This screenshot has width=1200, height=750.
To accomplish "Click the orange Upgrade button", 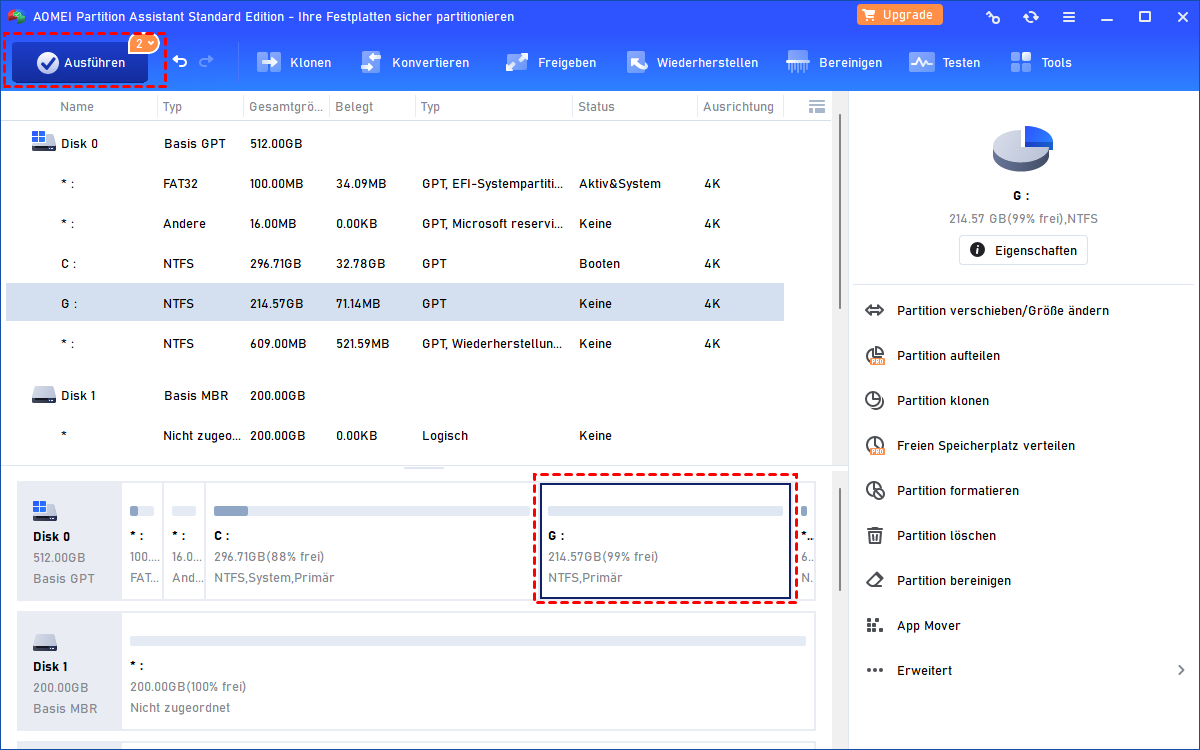I will click(x=900, y=15).
